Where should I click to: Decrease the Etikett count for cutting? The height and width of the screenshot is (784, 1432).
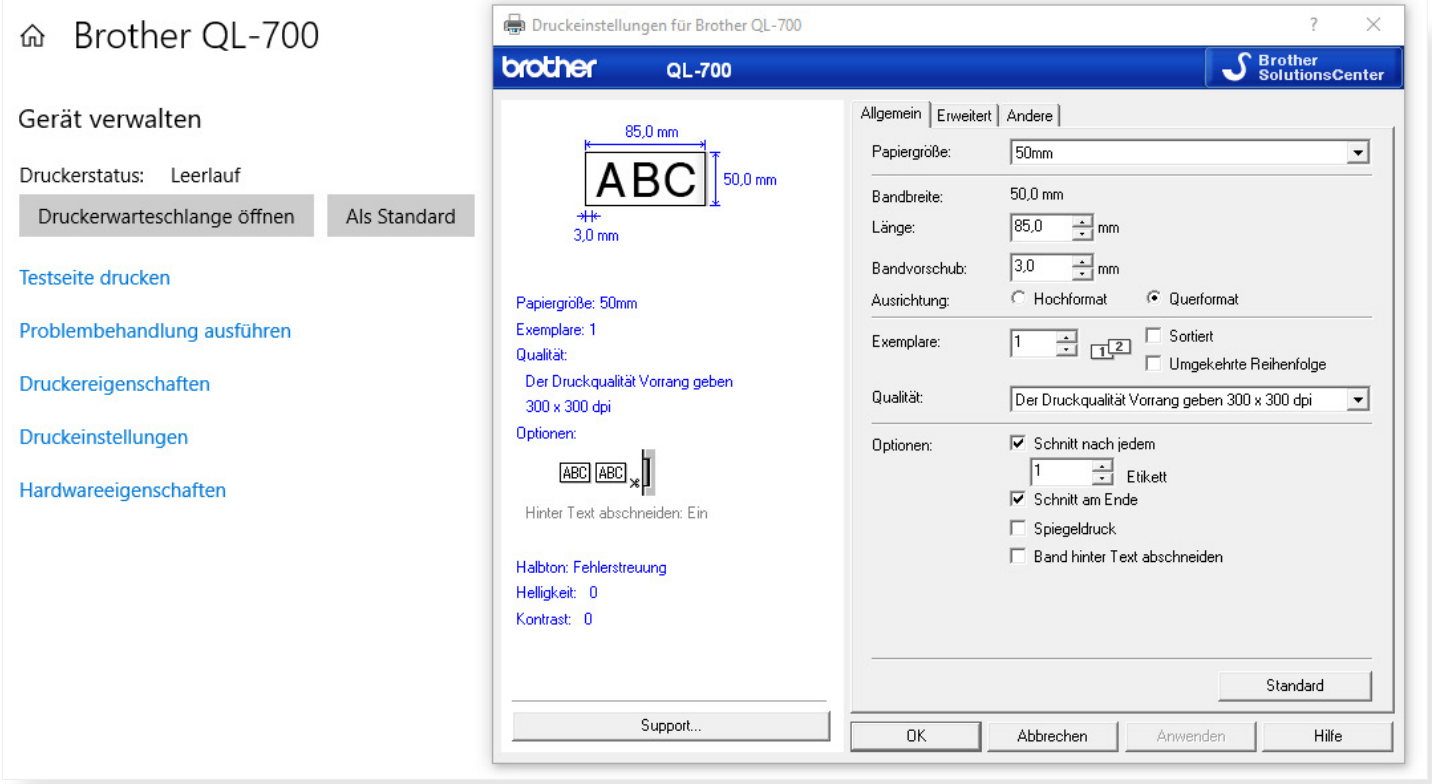pos(1102,478)
